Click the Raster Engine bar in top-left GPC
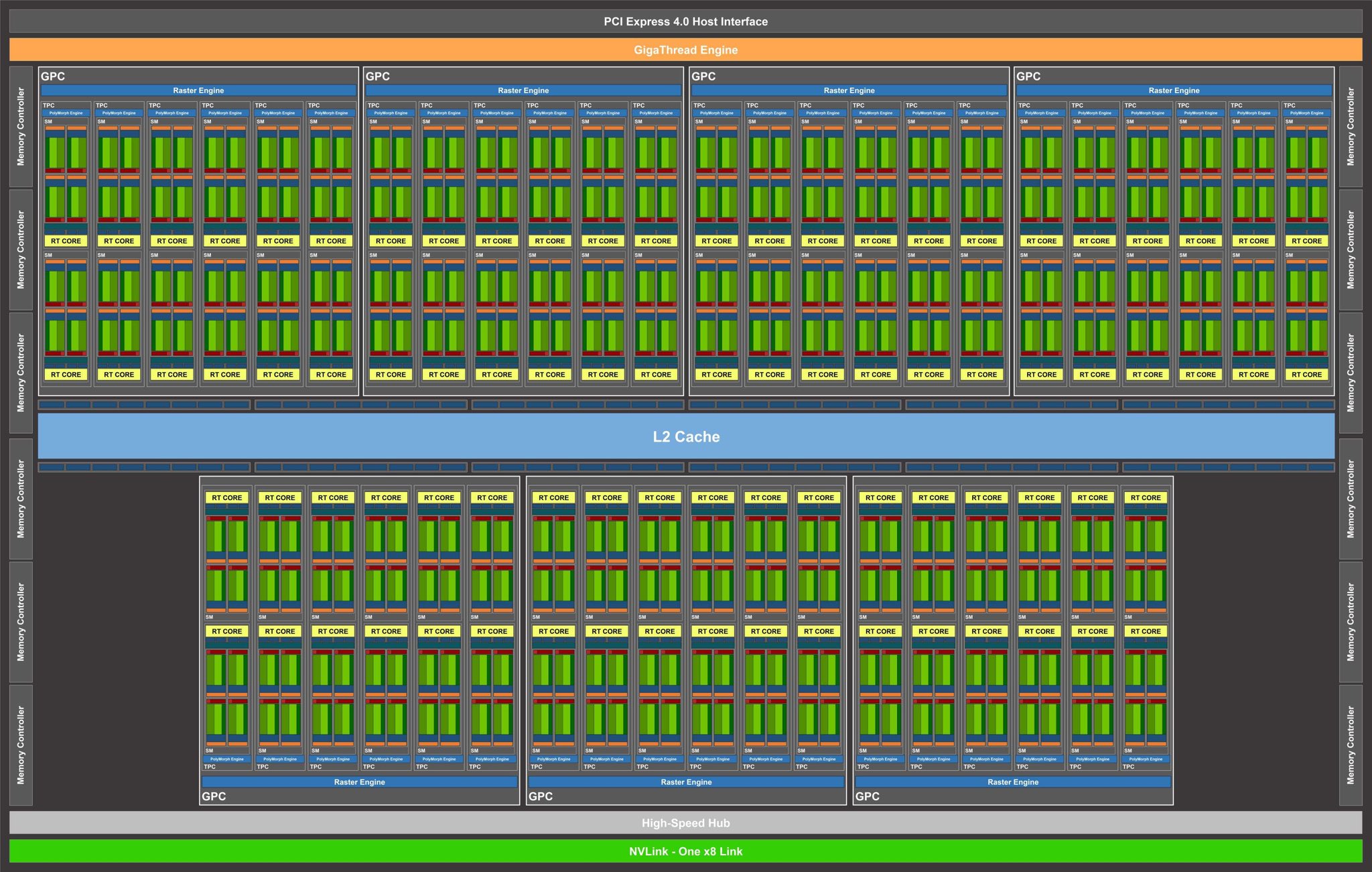The width and height of the screenshot is (1372, 872). click(x=198, y=90)
